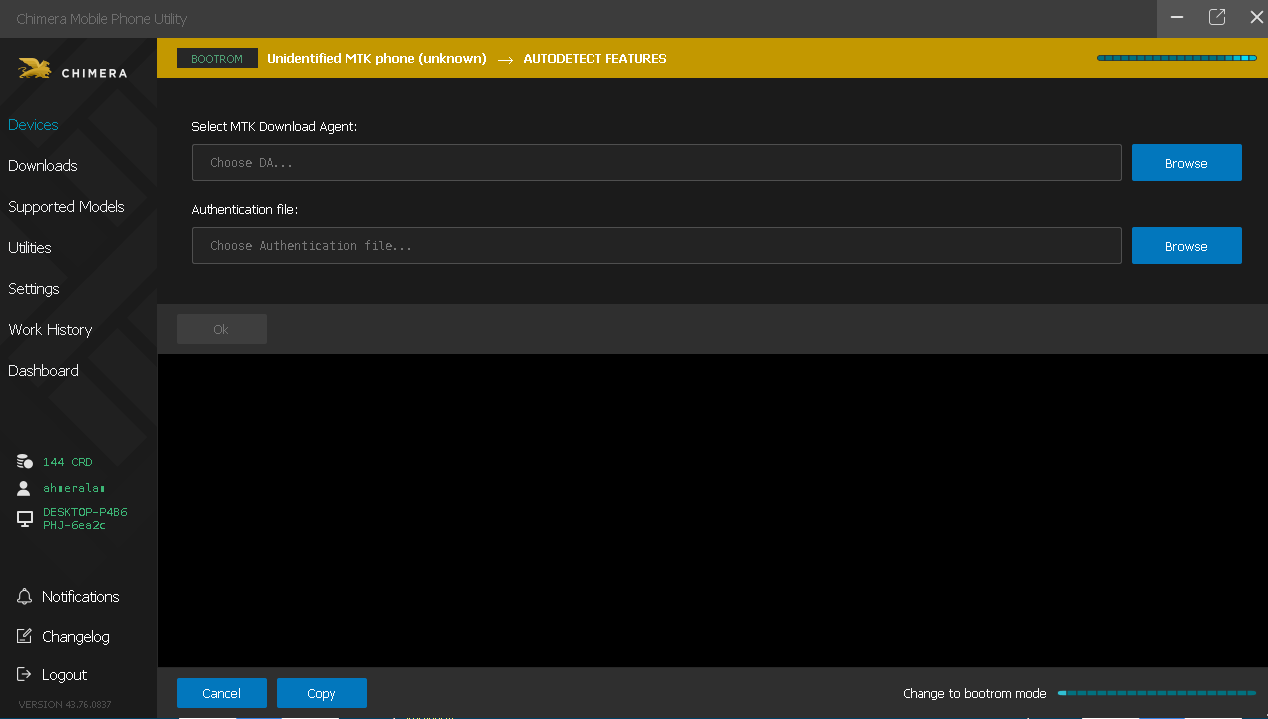Click the Notifications bell icon

(x=25, y=596)
